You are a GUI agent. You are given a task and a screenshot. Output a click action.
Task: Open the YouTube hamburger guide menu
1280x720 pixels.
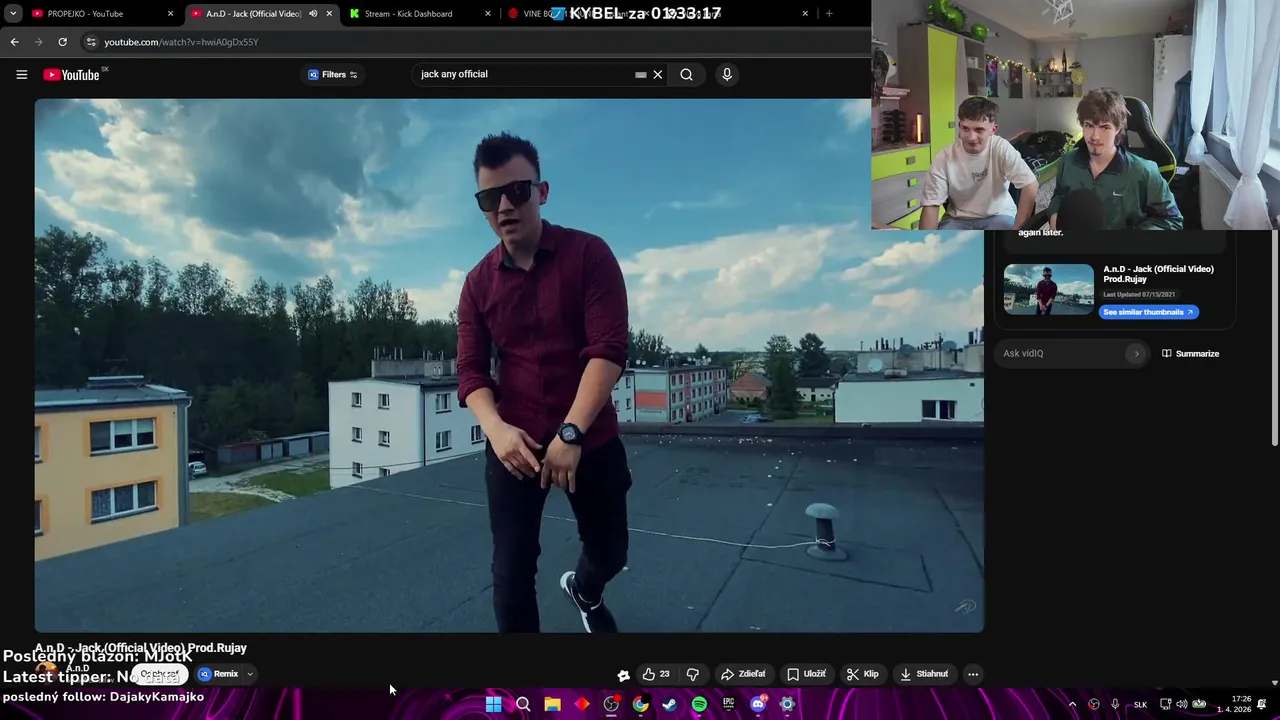21,74
